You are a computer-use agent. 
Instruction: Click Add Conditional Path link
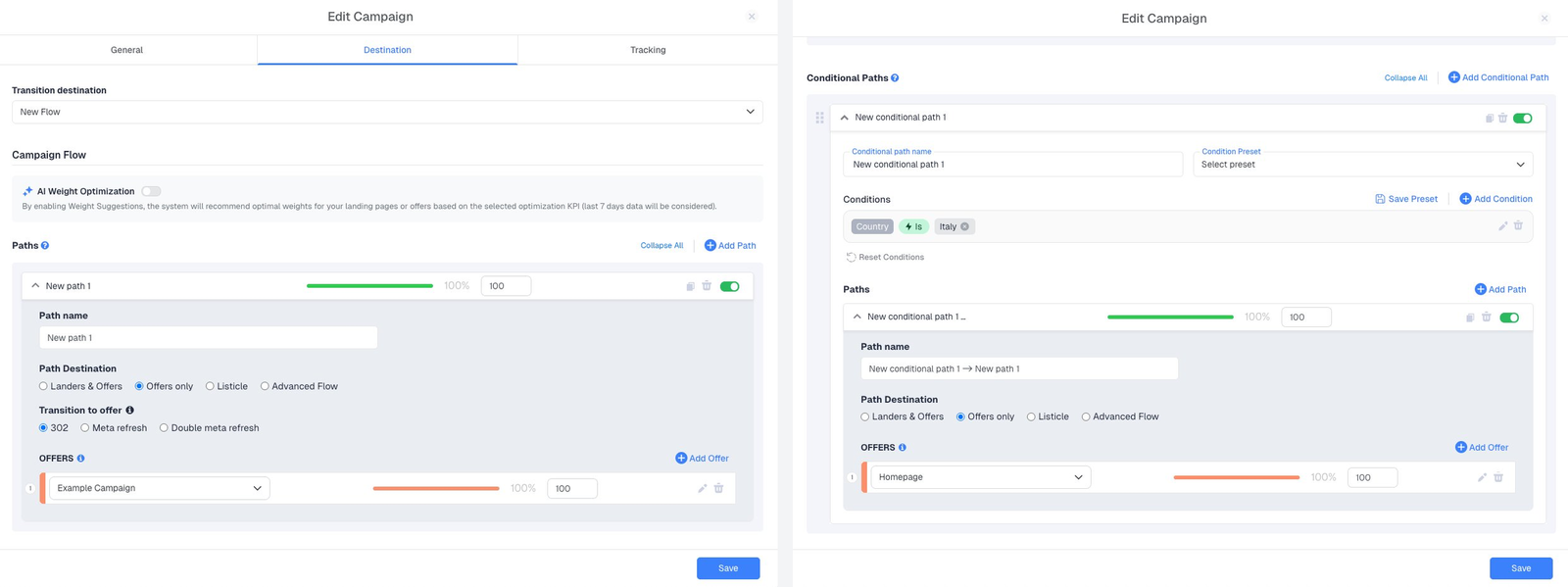(1498, 77)
